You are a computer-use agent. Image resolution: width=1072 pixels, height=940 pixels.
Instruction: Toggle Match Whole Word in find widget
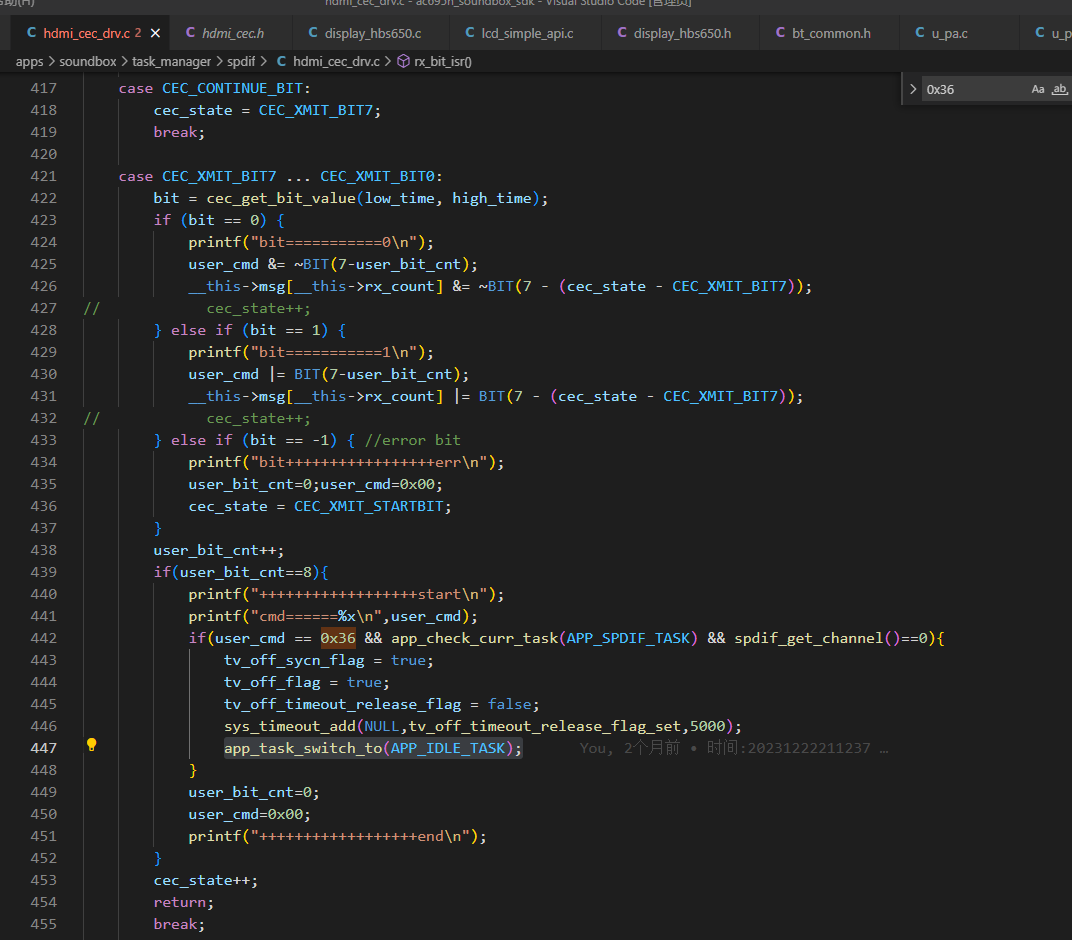tap(1059, 90)
